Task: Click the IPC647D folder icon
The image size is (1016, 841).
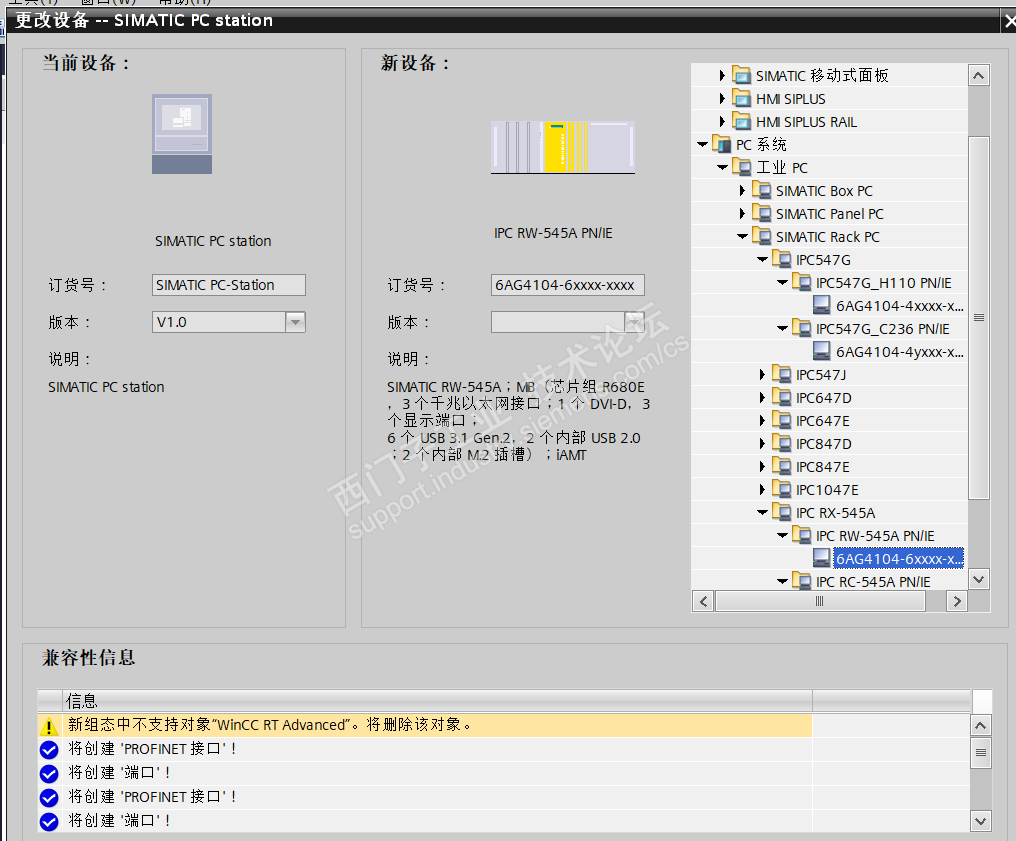Action: point(781,397)
